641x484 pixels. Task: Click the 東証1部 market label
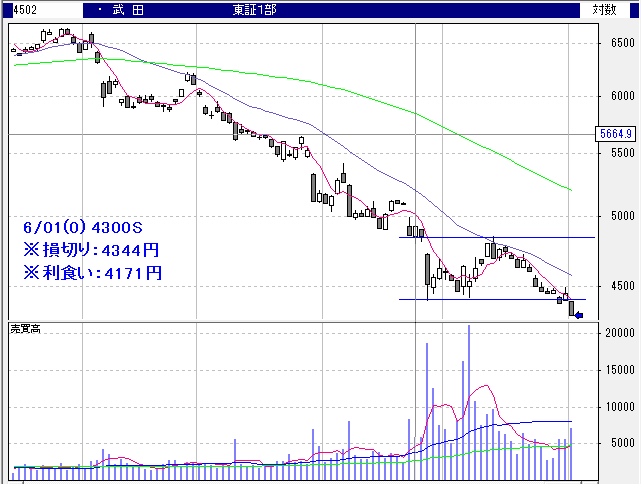tap(256, 9)
